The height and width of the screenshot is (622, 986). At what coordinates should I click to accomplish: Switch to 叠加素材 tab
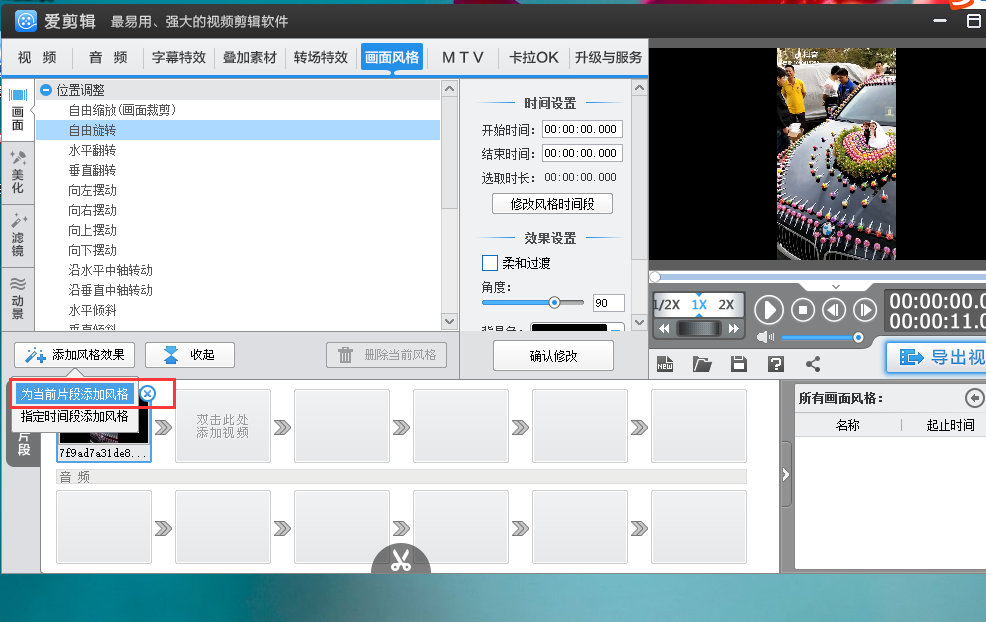pos(250,57)
